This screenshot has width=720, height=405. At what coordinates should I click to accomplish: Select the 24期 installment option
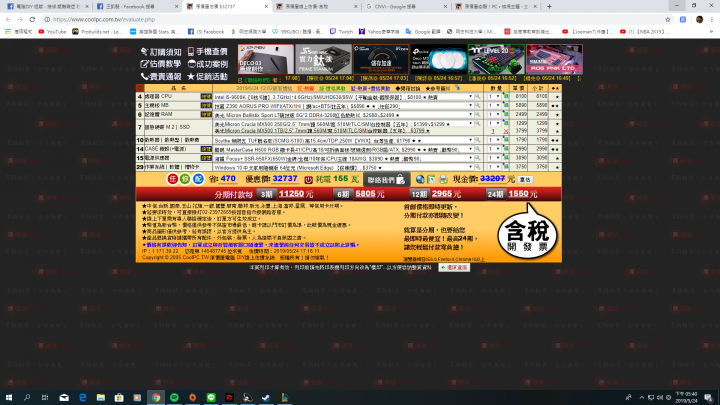point(496,195)
